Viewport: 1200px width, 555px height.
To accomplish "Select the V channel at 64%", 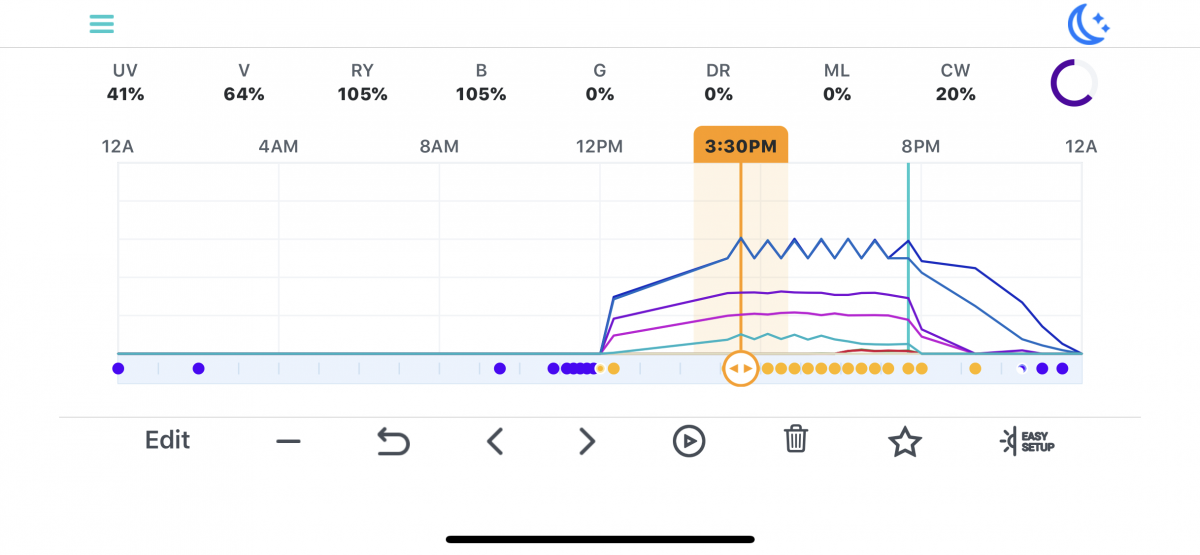I will [x=244, y=83].
